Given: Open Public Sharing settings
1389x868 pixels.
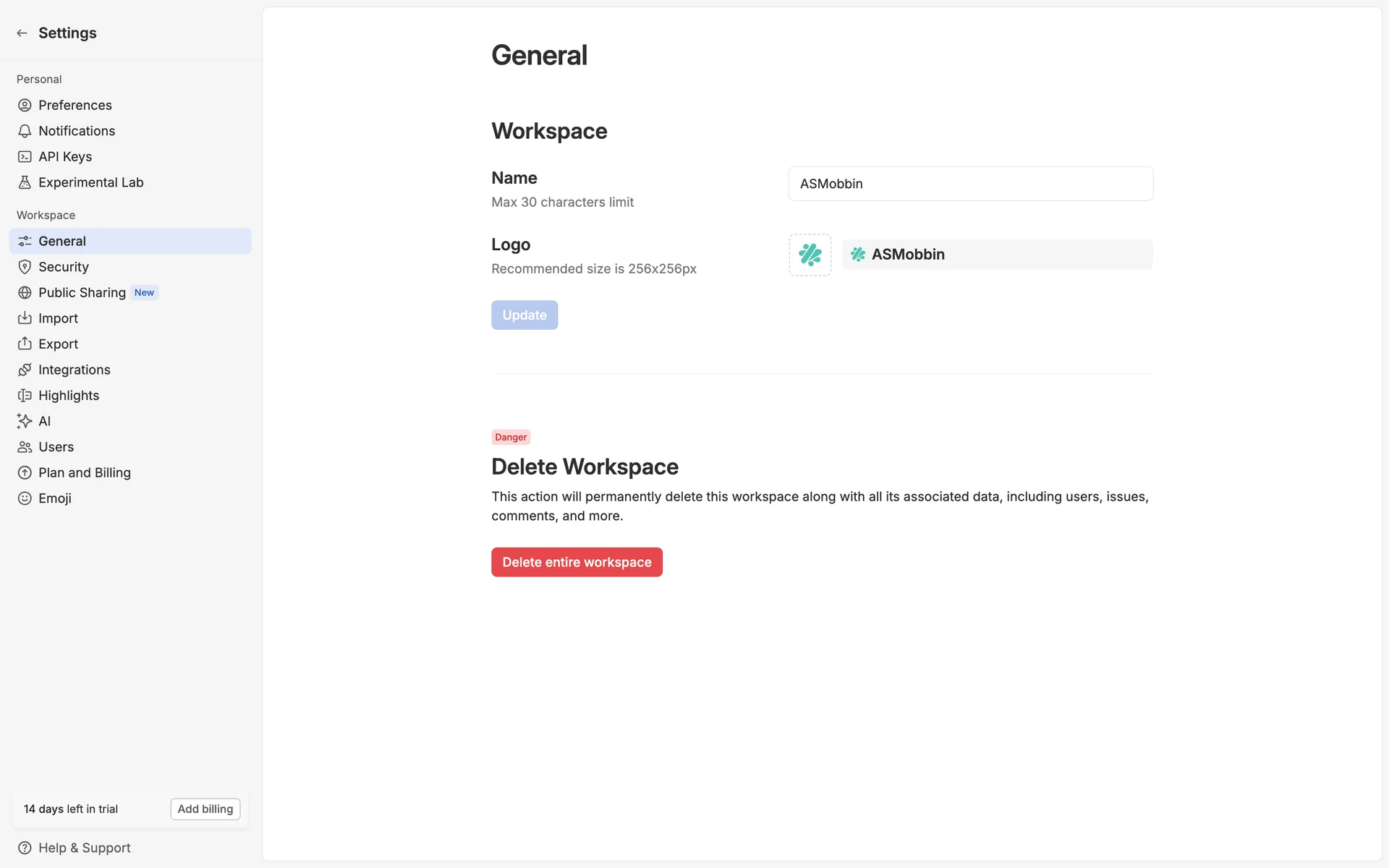Looking at the screenshot, I should tap(82, 293).
